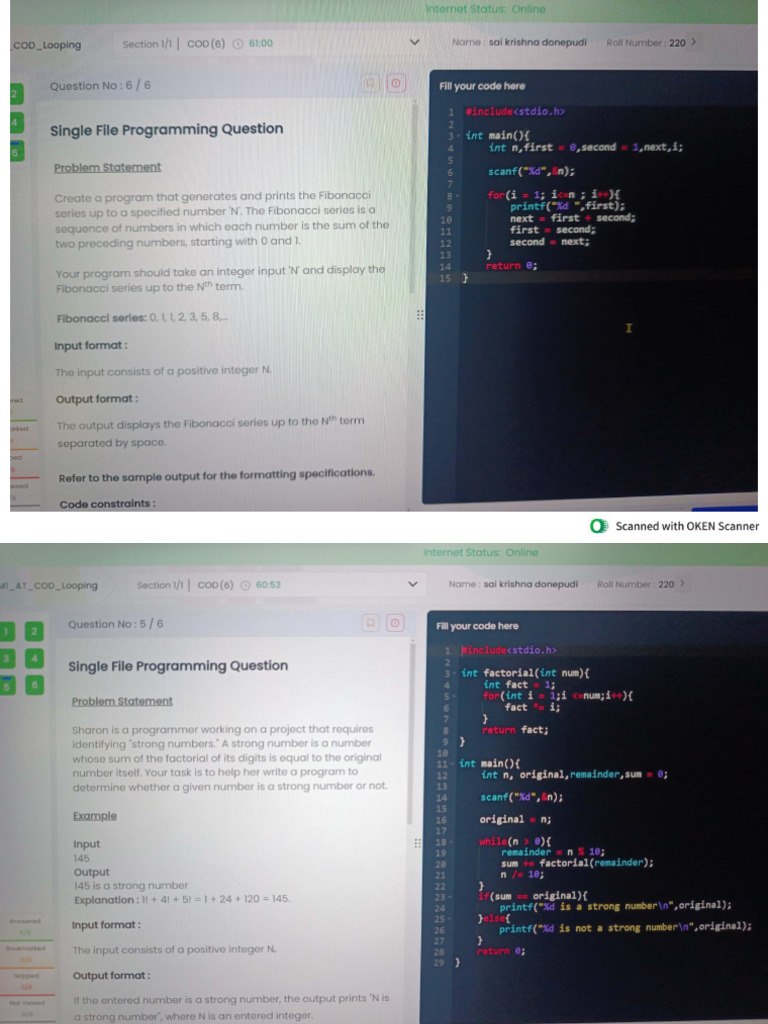Go to question 6 in the lower navigator
768x1024 pixels.
pos(35,685)
